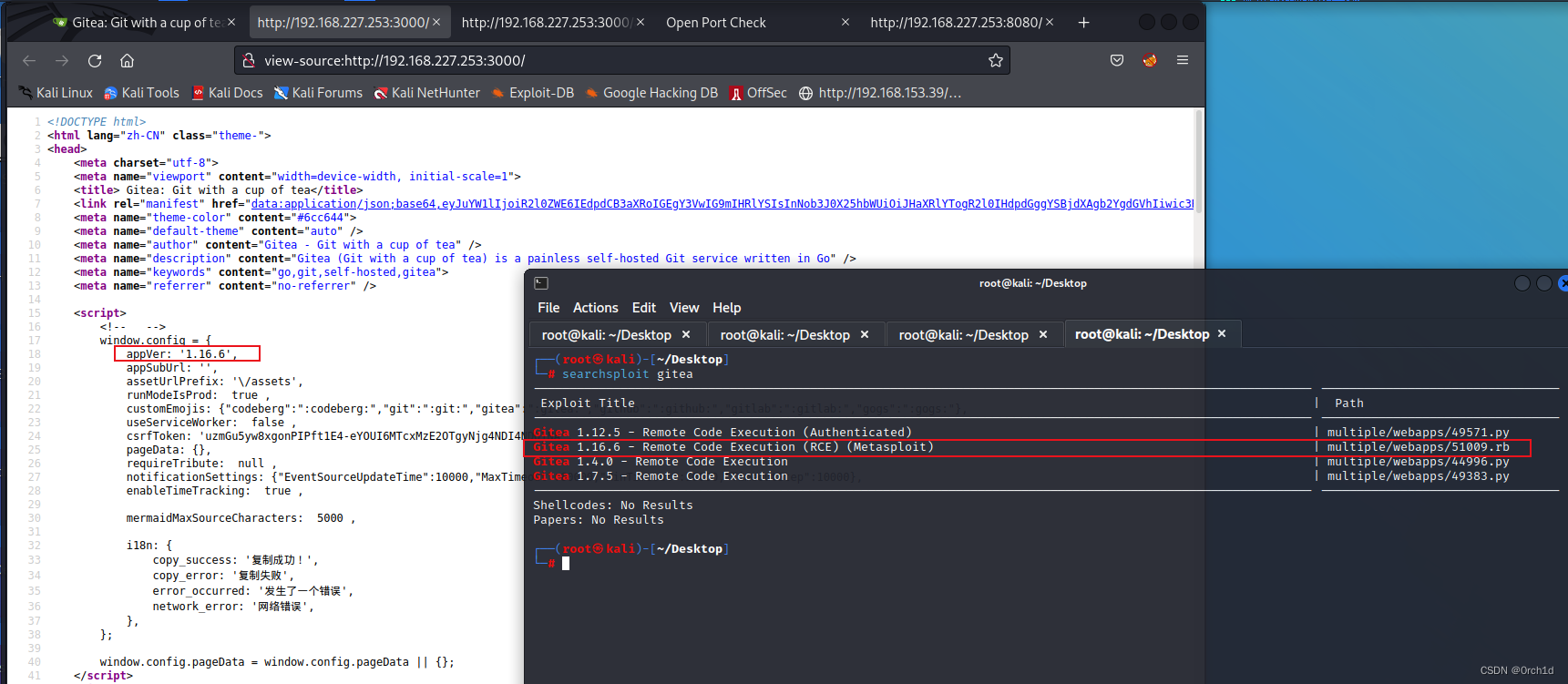The width and height of the screenshot is (1568, 684).
Task: Click the browser vertical scrollbar
Action: [1199, 164]
